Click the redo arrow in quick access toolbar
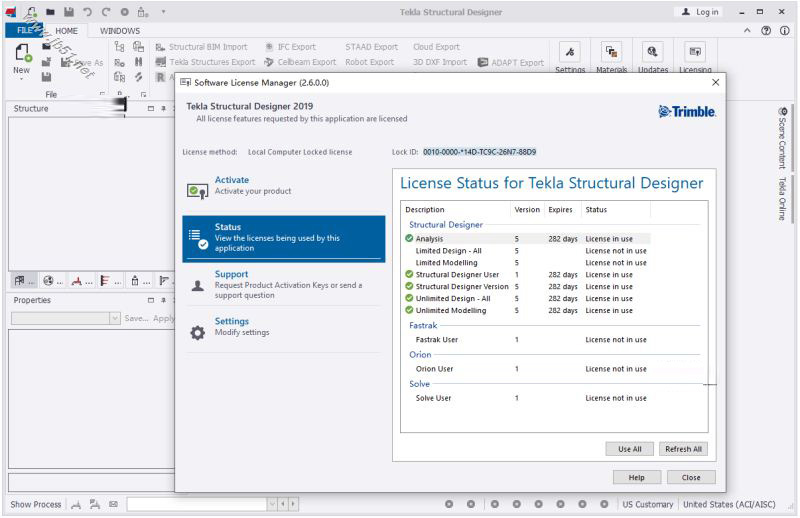The height and width of the screenshot is (518, 800). coord(106,12)
